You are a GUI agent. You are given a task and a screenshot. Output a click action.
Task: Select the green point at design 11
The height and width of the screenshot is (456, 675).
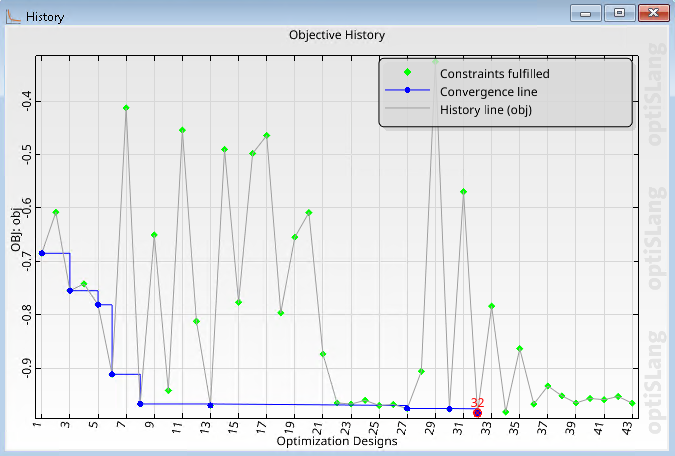click(x=182, y=130)
